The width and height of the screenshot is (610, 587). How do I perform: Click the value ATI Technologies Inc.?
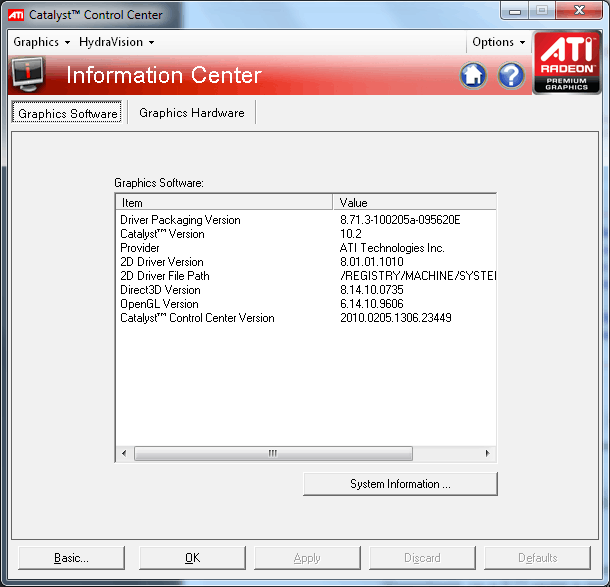point(392,248)
